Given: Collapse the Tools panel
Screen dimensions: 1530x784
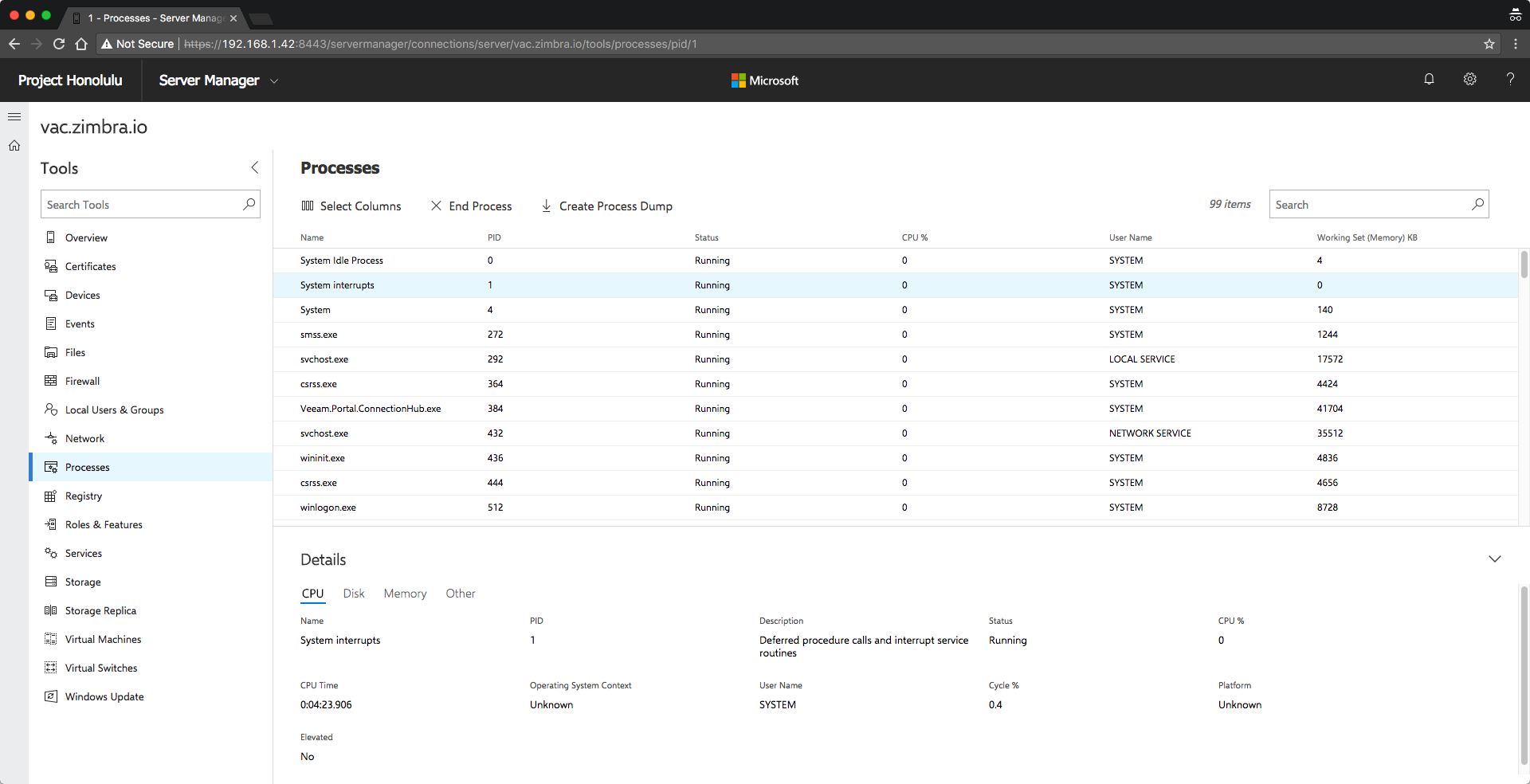Looking at the screenshot, I should (x=255, y=167).
